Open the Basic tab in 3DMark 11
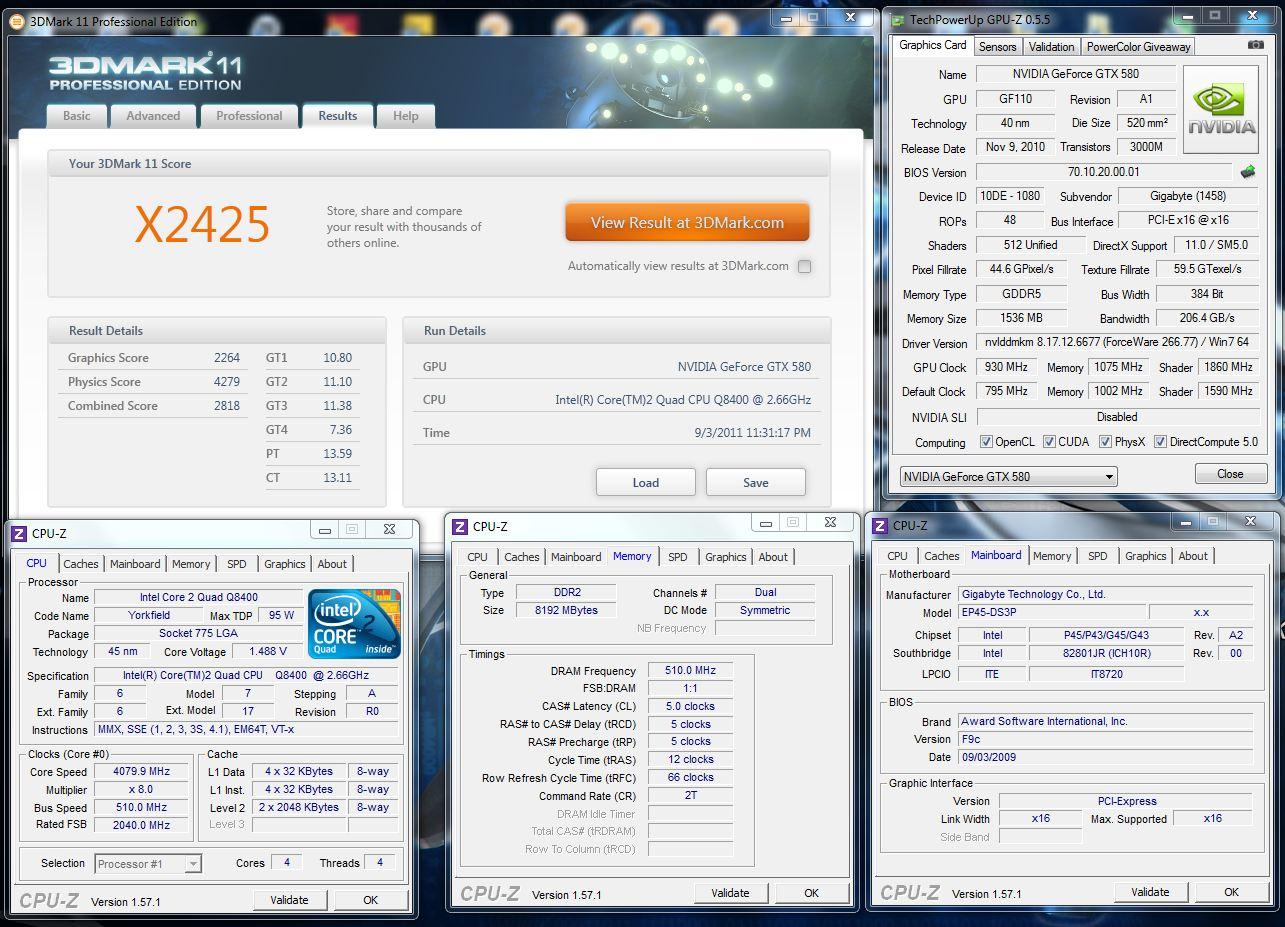This screenshot has width=1285, height=927. [x=77, y=116]
